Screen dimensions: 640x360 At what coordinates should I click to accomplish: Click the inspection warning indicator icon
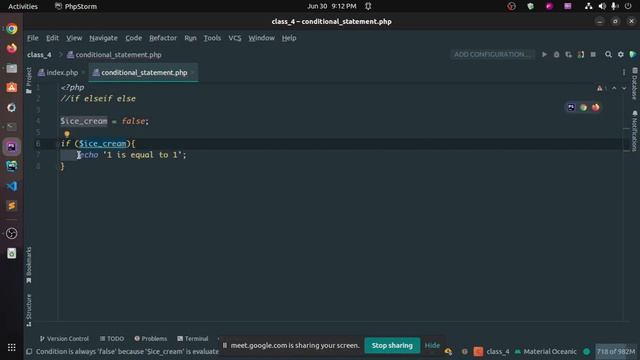600,88
